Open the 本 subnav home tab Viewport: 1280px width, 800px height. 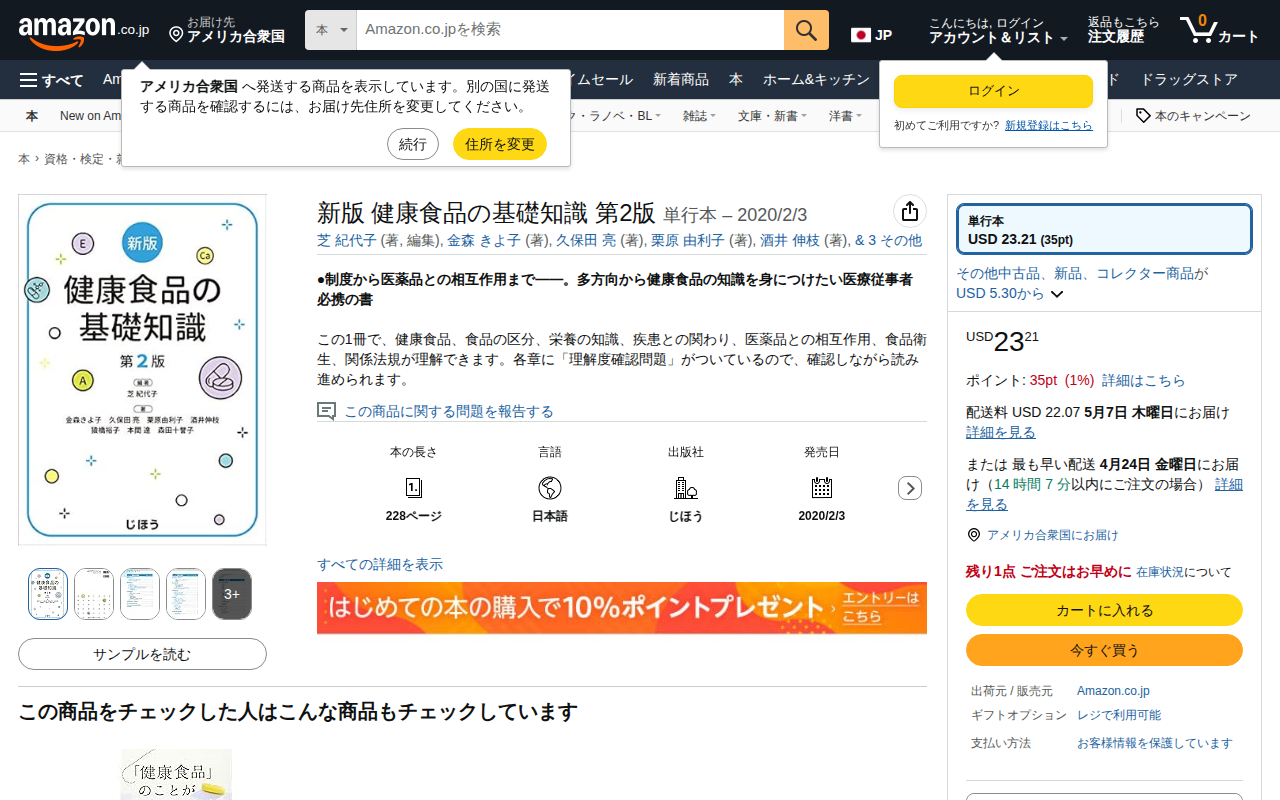(32, 116)
